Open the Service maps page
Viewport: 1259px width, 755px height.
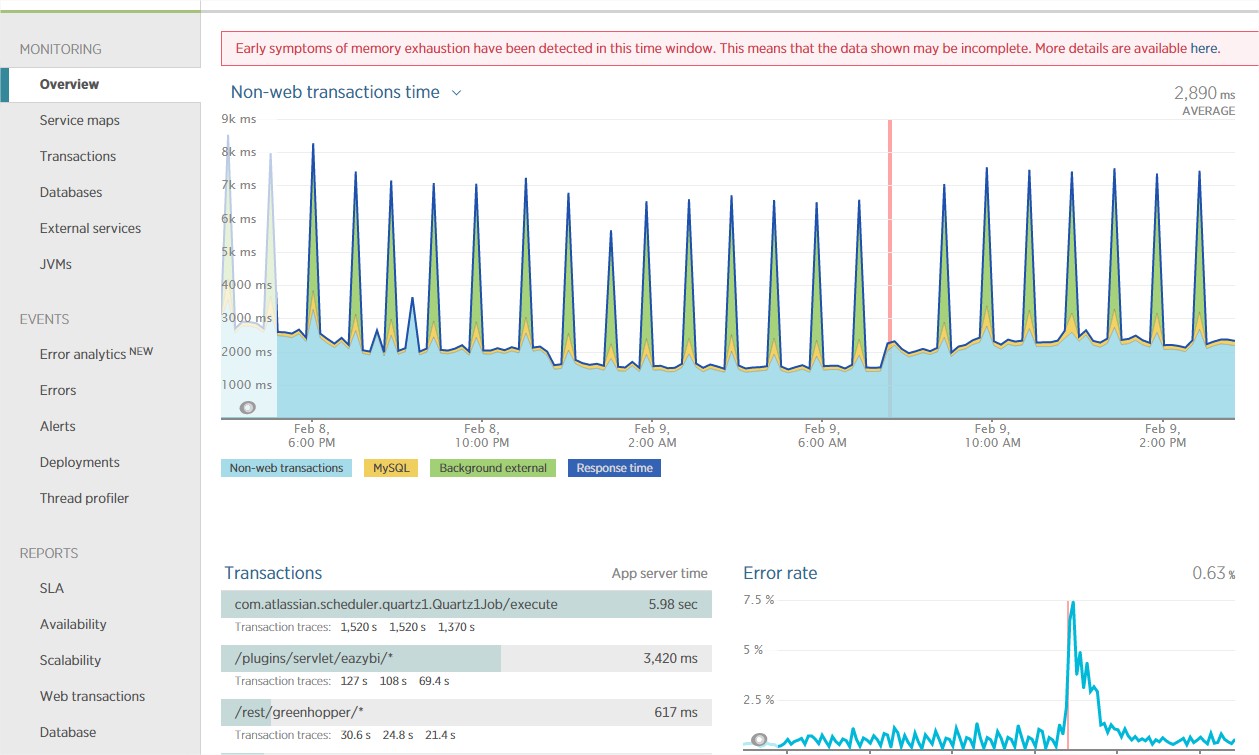pyautogui.click(x=79, y=120)
